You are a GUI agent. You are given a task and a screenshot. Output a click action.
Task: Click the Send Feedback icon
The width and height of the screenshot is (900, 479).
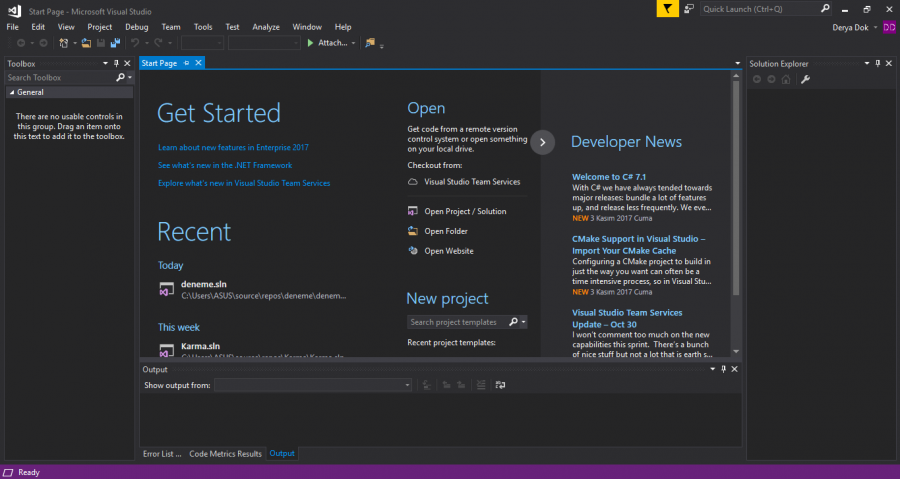click(689, 9)
